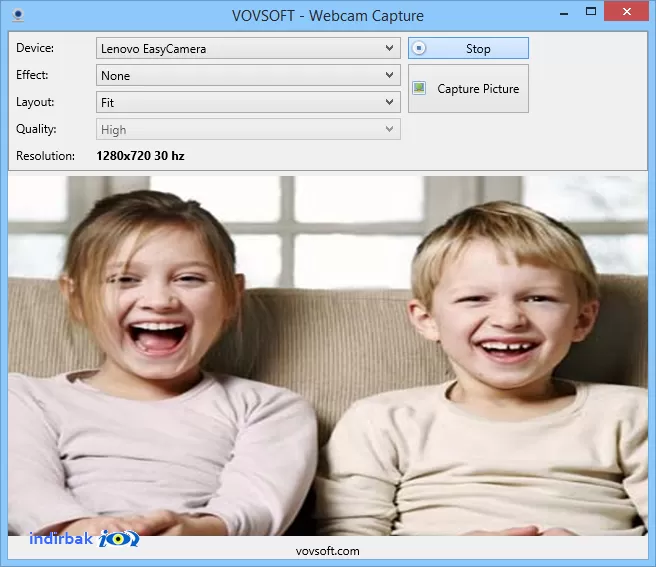656x567 pixels.
Task: Click the Layout: label
Action: click(x=35, y=102)
